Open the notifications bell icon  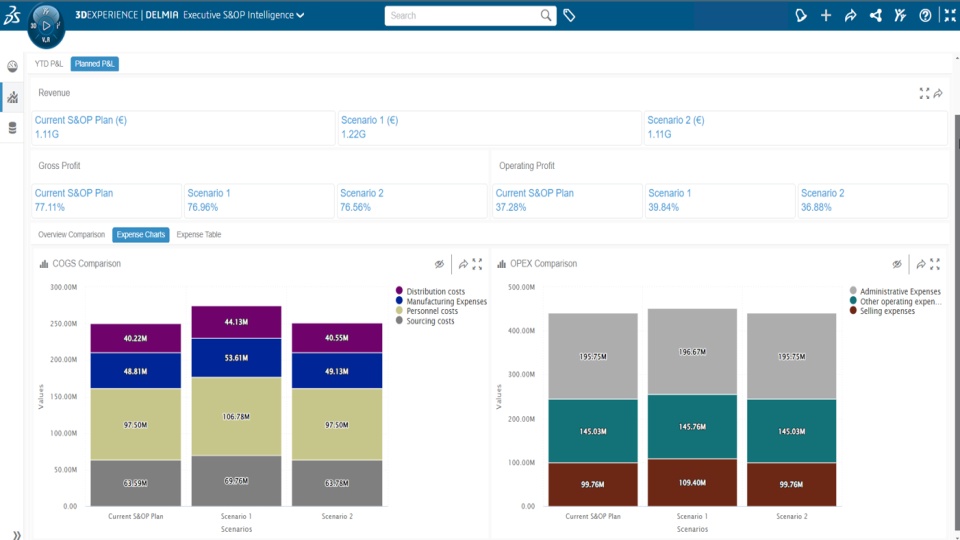click(x=801, y=15)
